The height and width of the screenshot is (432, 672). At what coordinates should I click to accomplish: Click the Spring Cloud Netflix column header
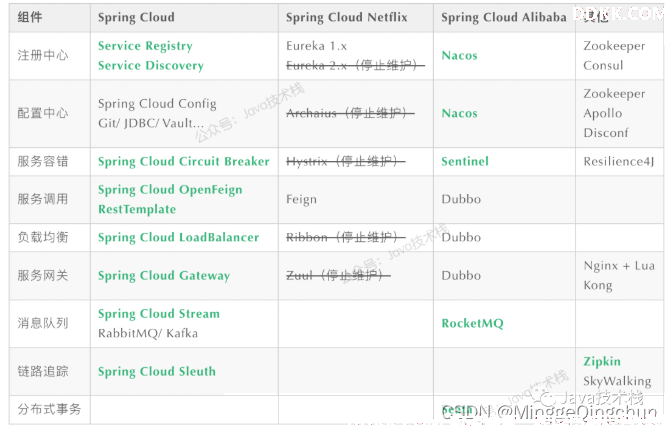347,18
